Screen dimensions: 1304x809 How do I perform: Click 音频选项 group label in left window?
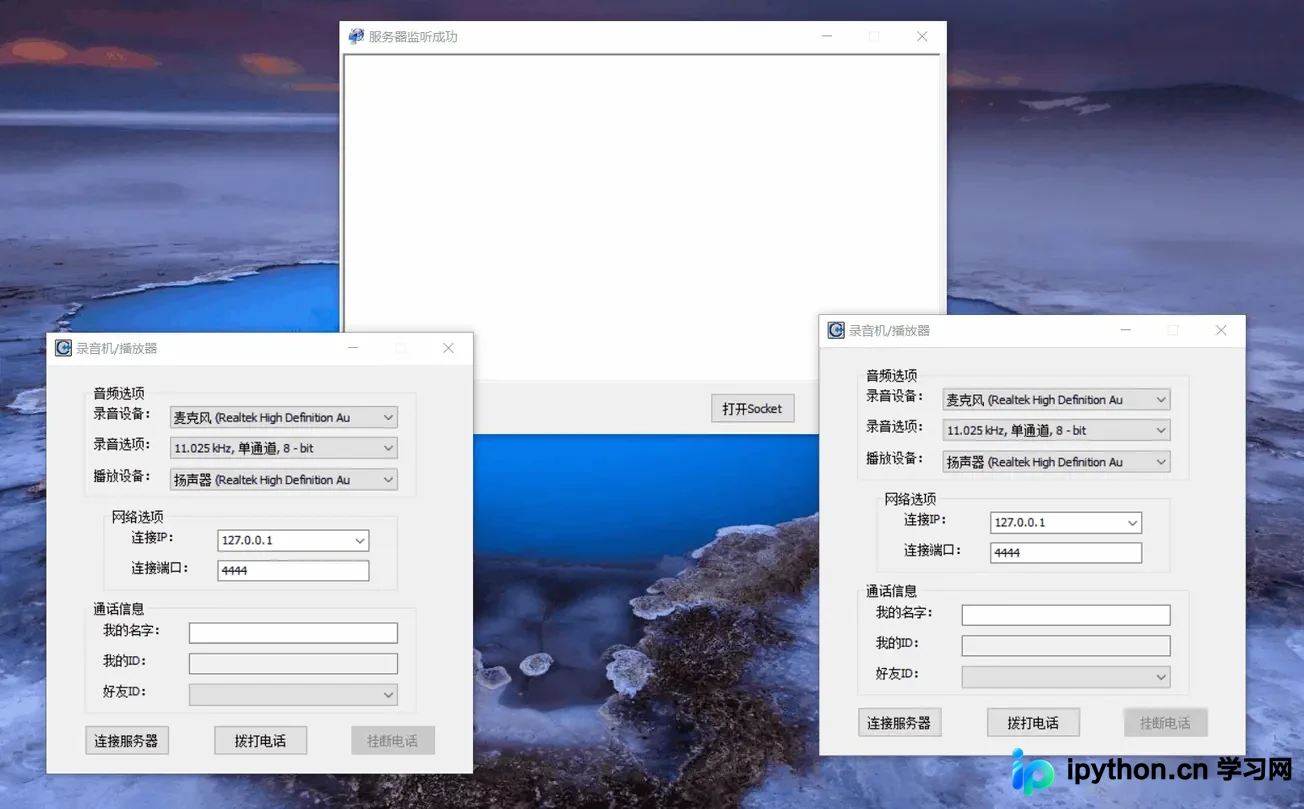[x=119, y=393]
